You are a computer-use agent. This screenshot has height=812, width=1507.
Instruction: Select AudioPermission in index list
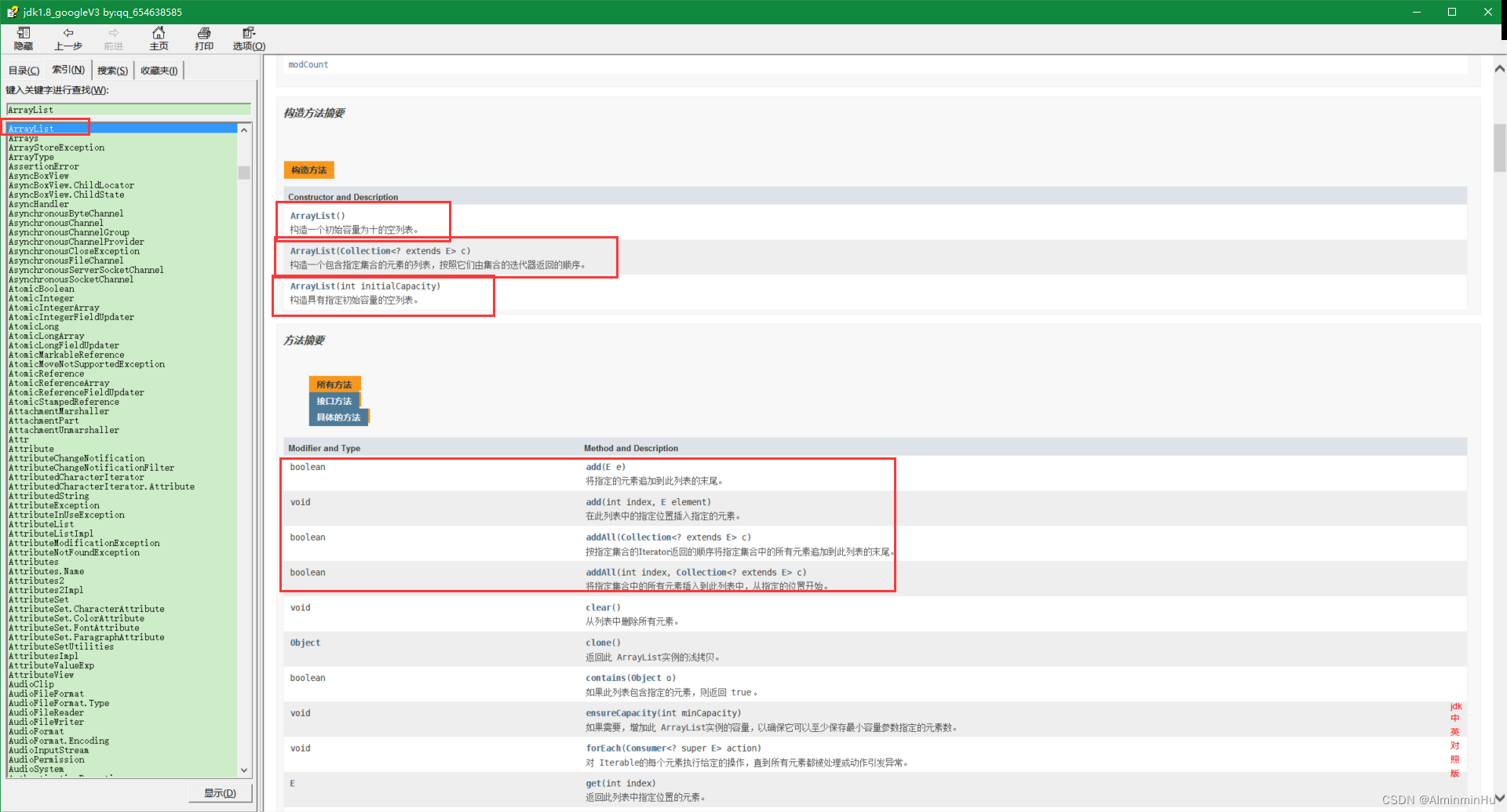(46, 759)
